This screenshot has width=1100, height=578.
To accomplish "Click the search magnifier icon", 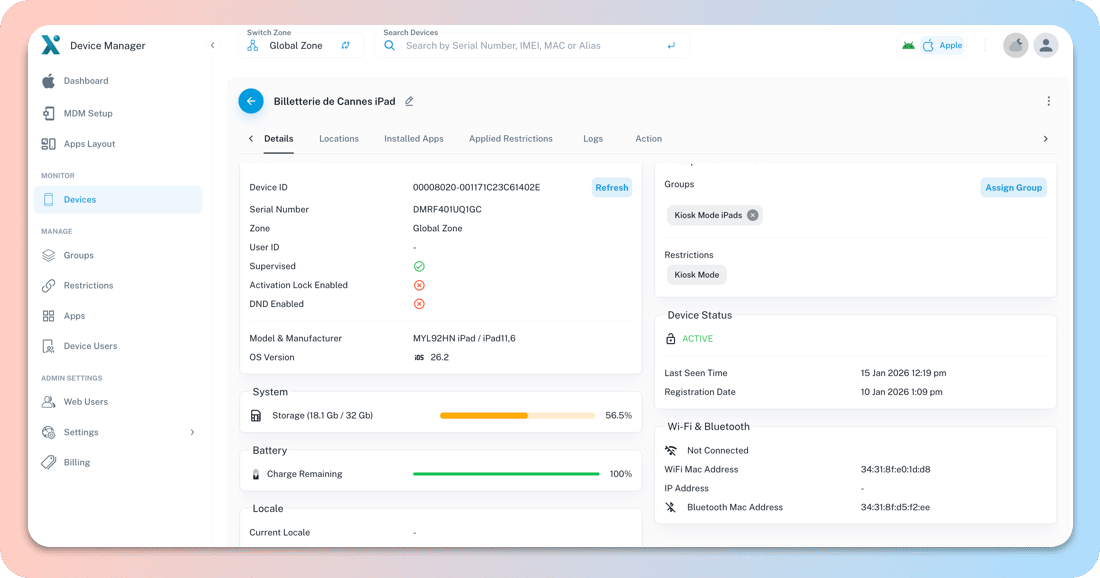I will (390, 45).
